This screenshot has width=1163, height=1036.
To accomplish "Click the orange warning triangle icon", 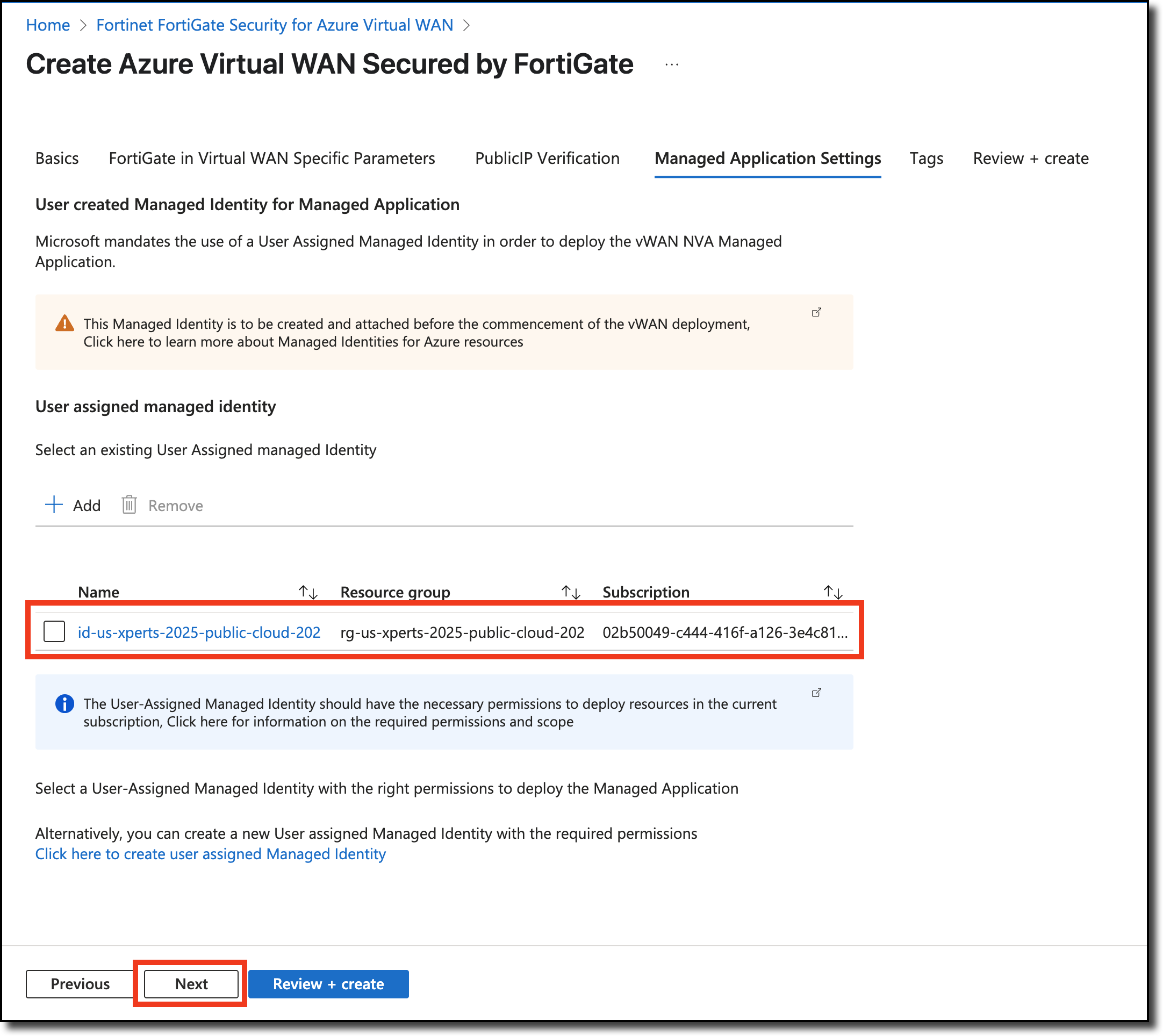I will pos(65,323).
